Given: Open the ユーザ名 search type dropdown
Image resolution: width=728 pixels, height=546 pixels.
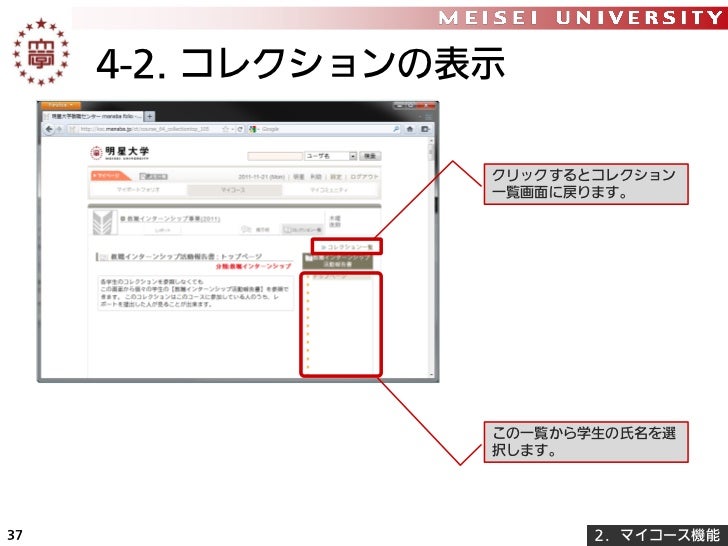Looking at the screenshot, I should click(x=331, y=156).
